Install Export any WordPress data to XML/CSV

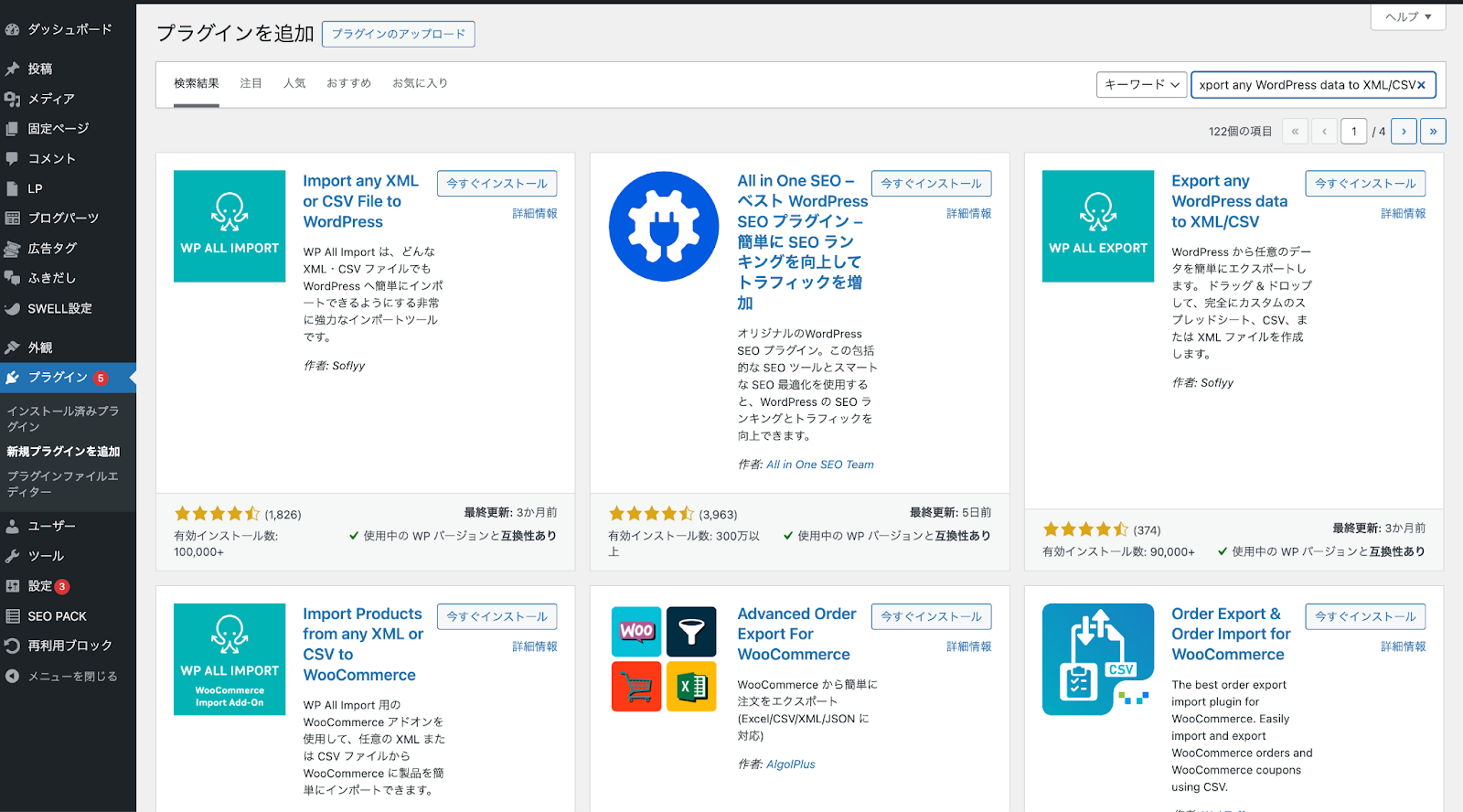click(x=1365, y=184)
